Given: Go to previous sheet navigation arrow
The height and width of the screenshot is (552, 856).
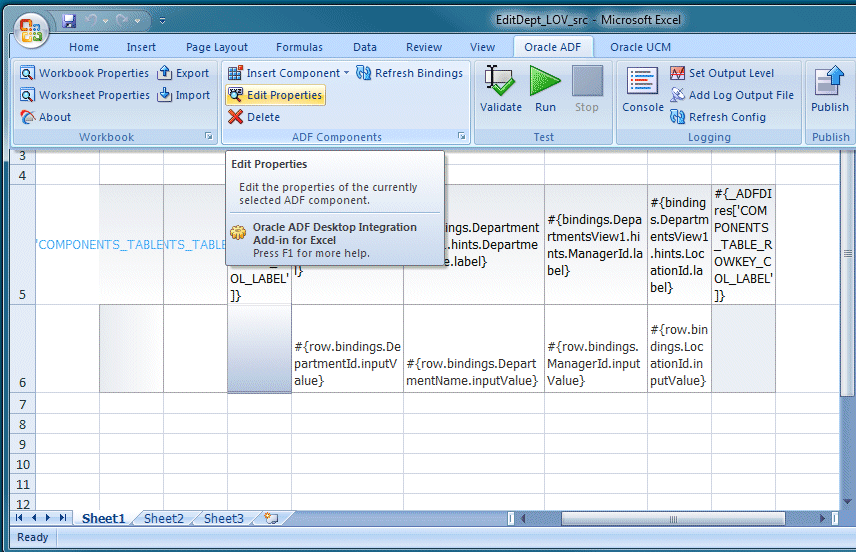Looking at the screenshot, I should click(x=34, y=518).
